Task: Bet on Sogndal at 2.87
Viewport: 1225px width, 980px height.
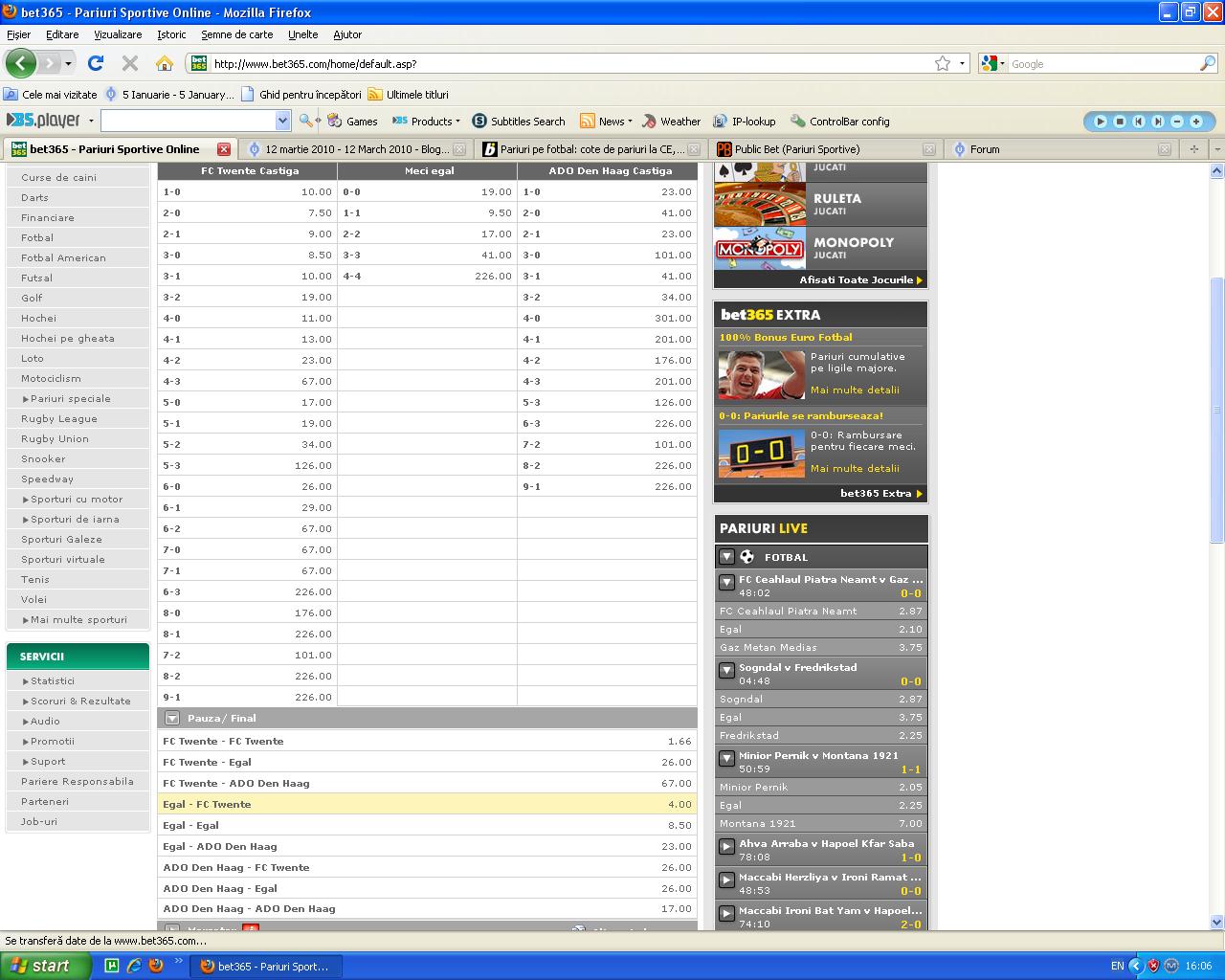Action: [x=821, y=700]
